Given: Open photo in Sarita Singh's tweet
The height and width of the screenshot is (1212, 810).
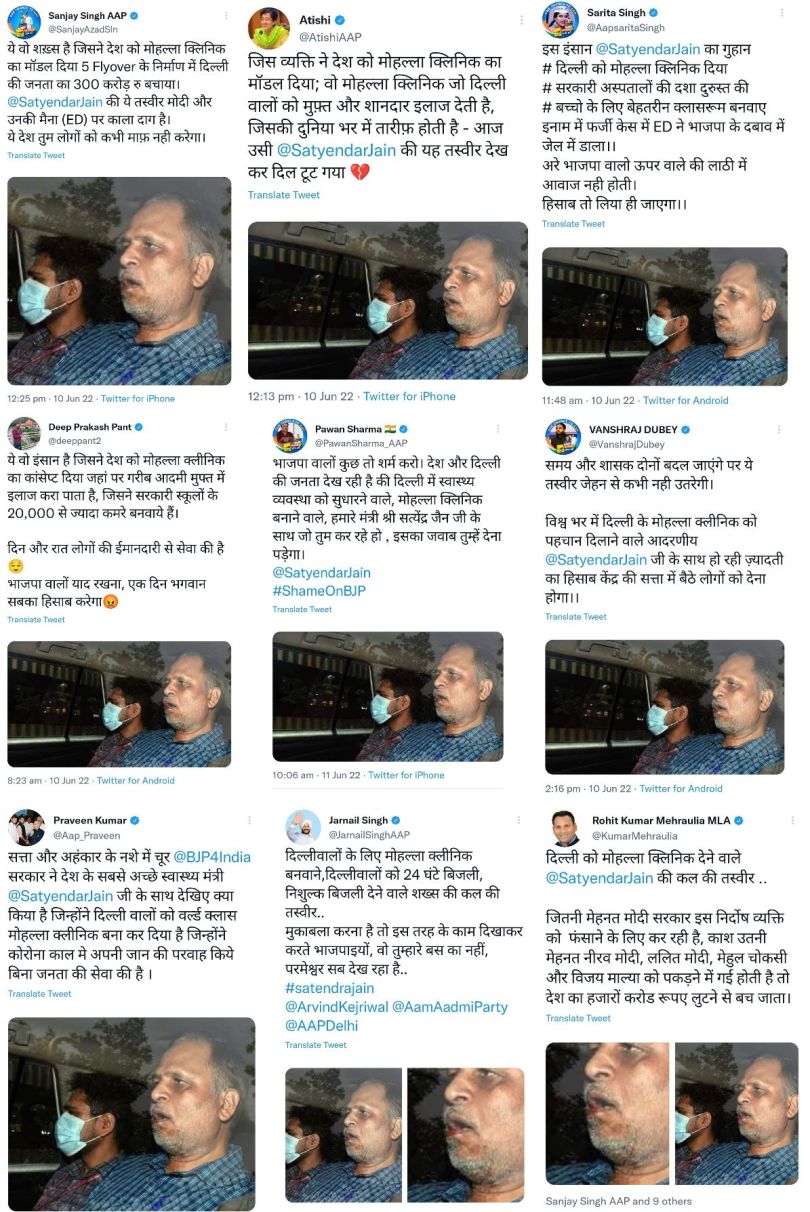Looking at the screenshot, I should pyautogui.click(x=665, y=317).
